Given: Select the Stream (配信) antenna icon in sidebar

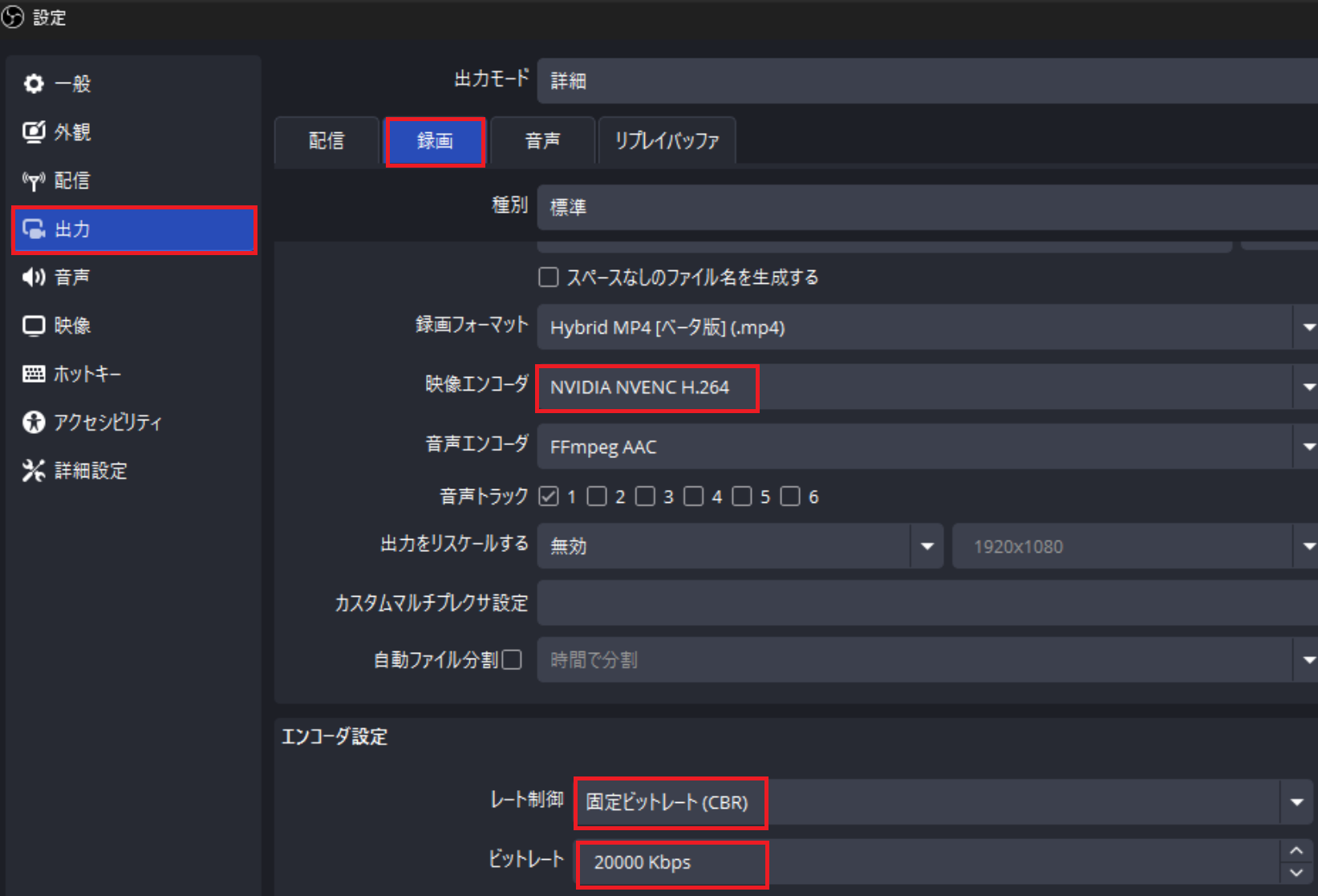Looking at the screenshot, I should coord(34,180).
